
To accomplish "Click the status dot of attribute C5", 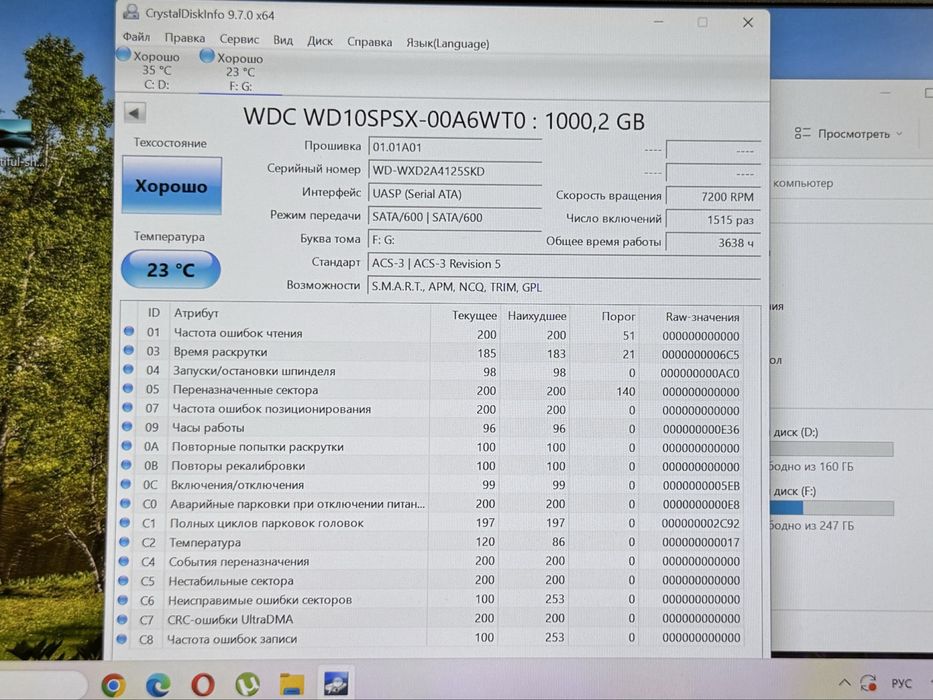I will click(x=123, y=580).
